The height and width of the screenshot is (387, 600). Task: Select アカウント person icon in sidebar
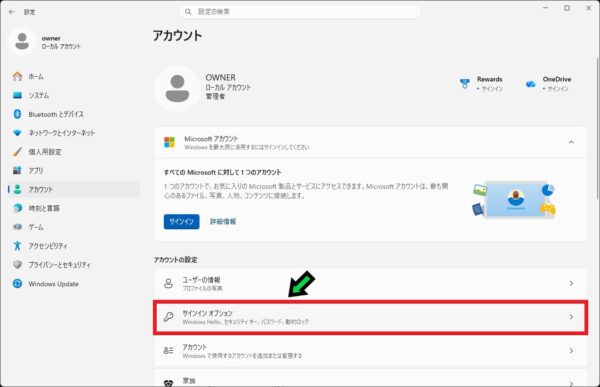click(x=17, y=189)
